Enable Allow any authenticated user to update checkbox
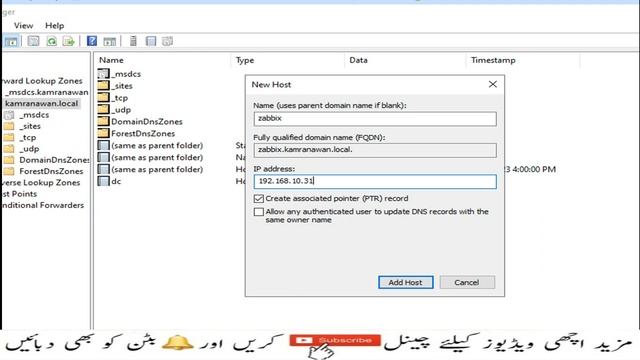Image resolution: width=640 pixels, height=360 pixels. point(258,212)
